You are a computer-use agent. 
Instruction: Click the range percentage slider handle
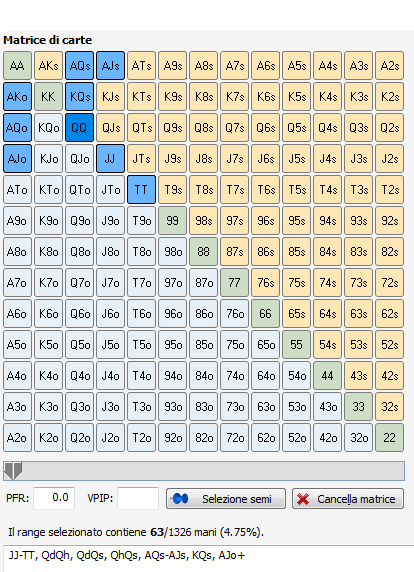13,471
